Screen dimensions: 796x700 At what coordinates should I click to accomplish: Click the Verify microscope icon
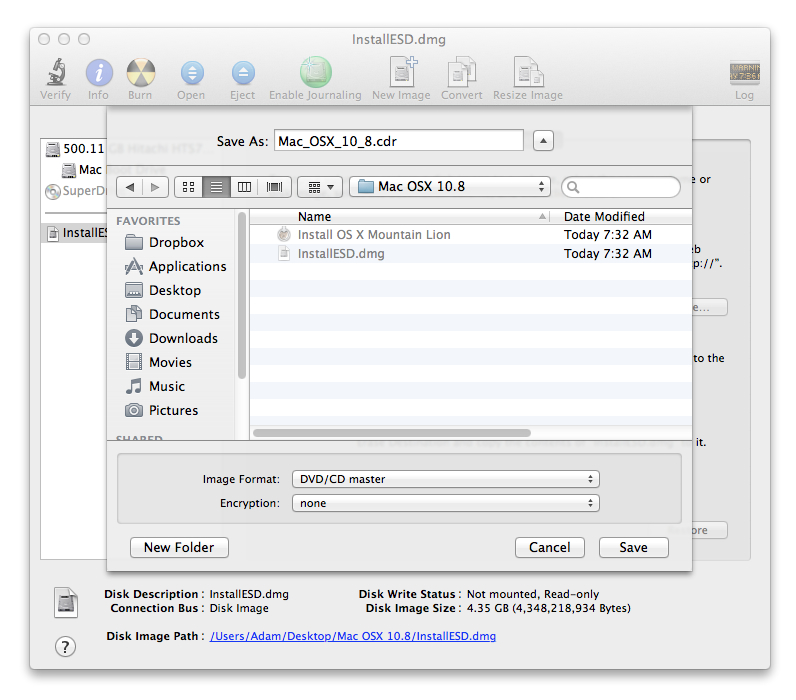pyautogui.click(x=56, y=73)
